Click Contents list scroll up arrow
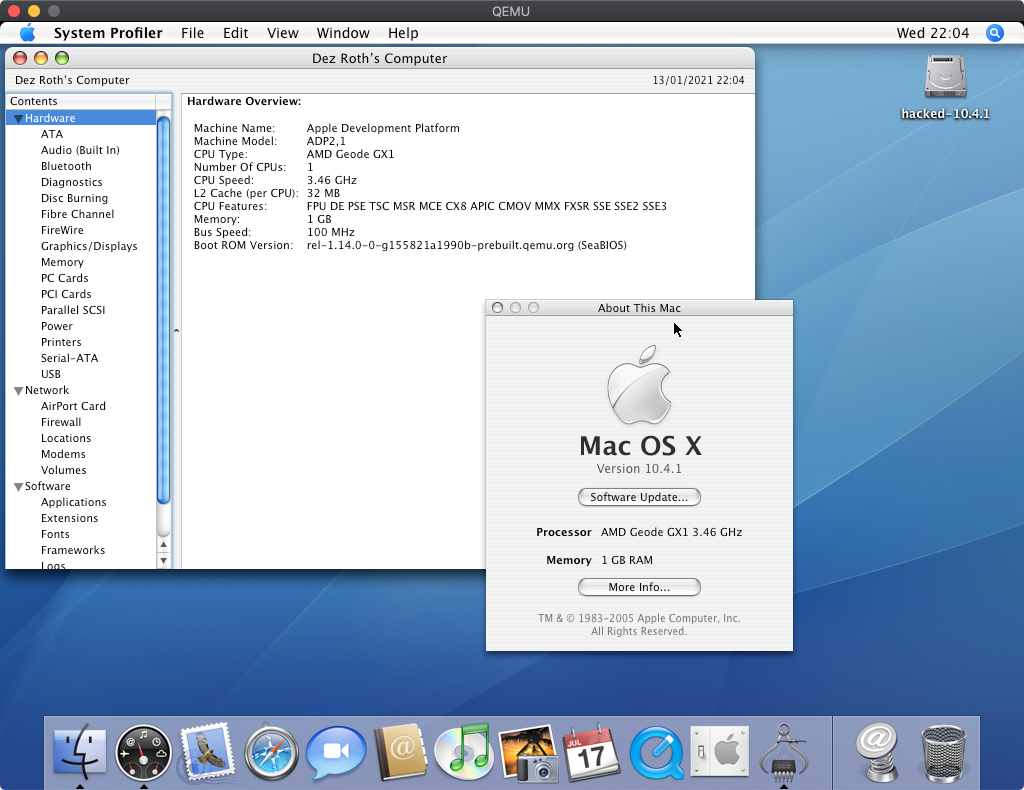Screen dimensions: 1024x790 pyautogui.click(x=164, y=545)
